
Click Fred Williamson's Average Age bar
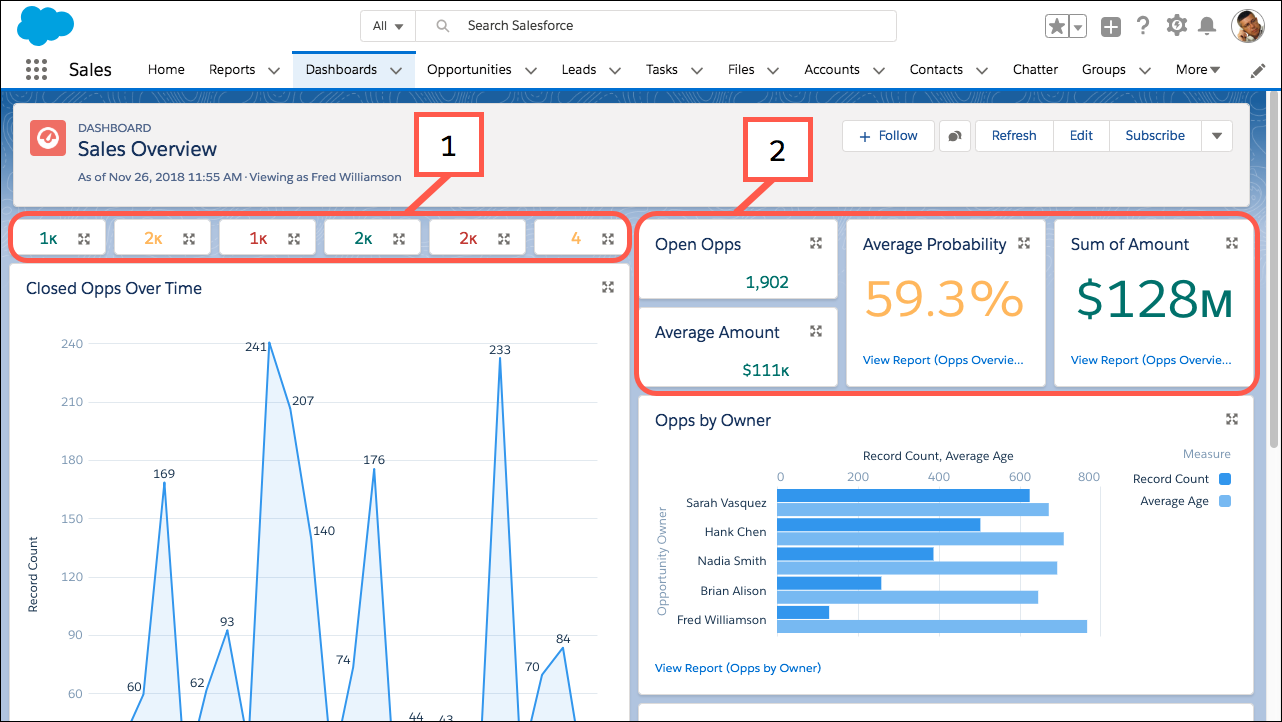point(932,627)
